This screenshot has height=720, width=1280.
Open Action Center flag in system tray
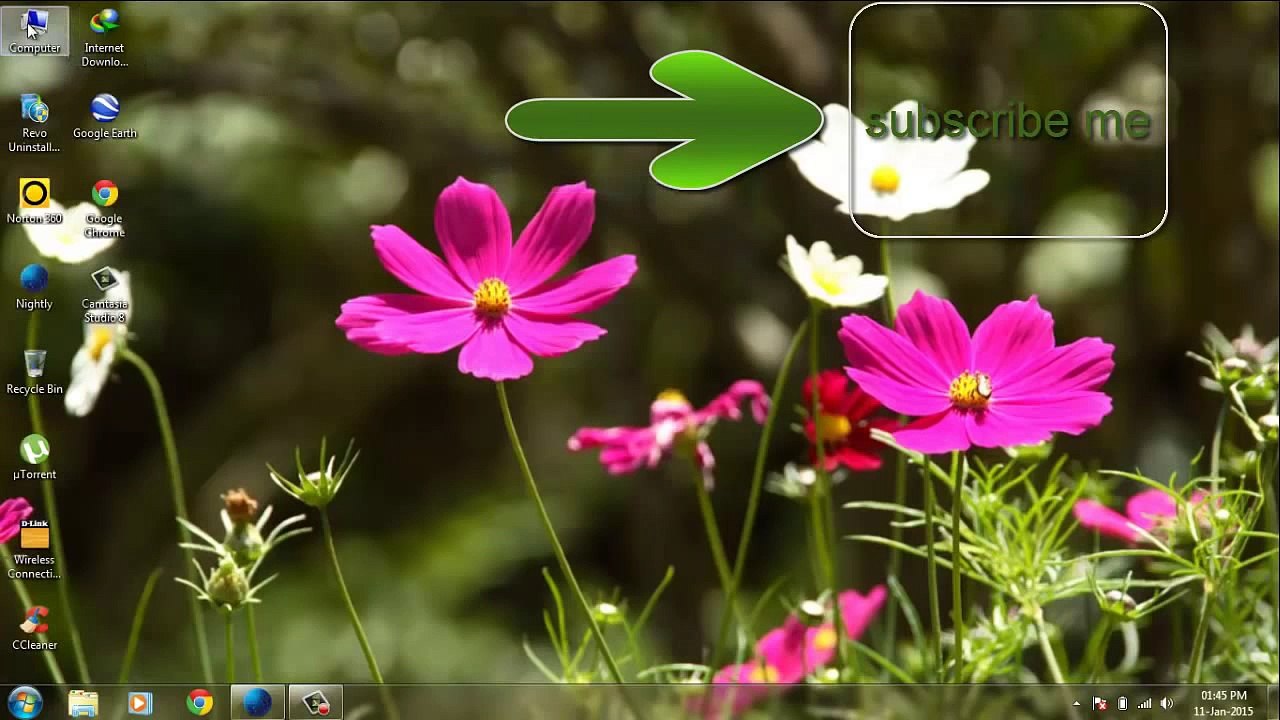pyautogui.click(x=1100, y=704)
